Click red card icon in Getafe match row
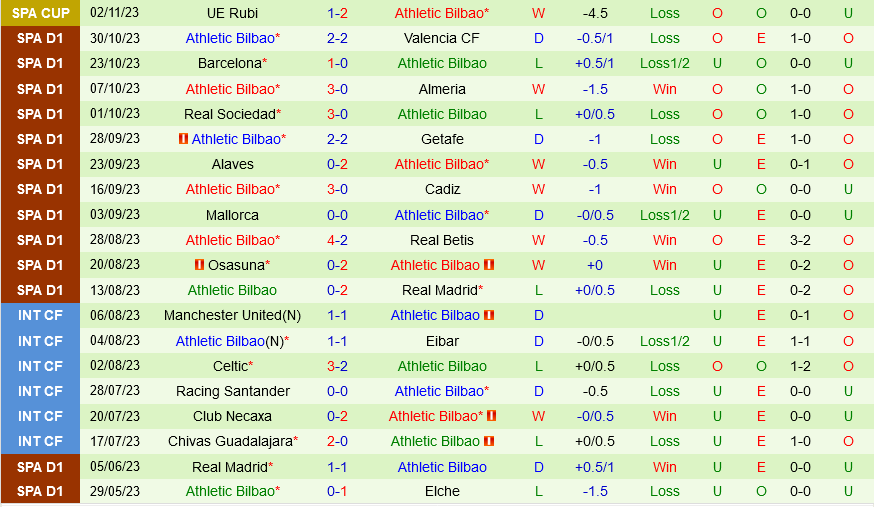The image size is (874, 507). (x=183, y=139)
